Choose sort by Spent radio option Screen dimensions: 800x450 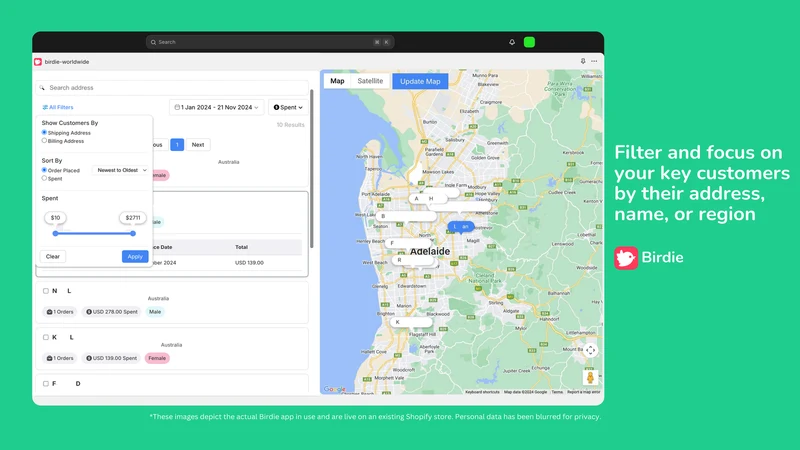(x=44, y=178)
